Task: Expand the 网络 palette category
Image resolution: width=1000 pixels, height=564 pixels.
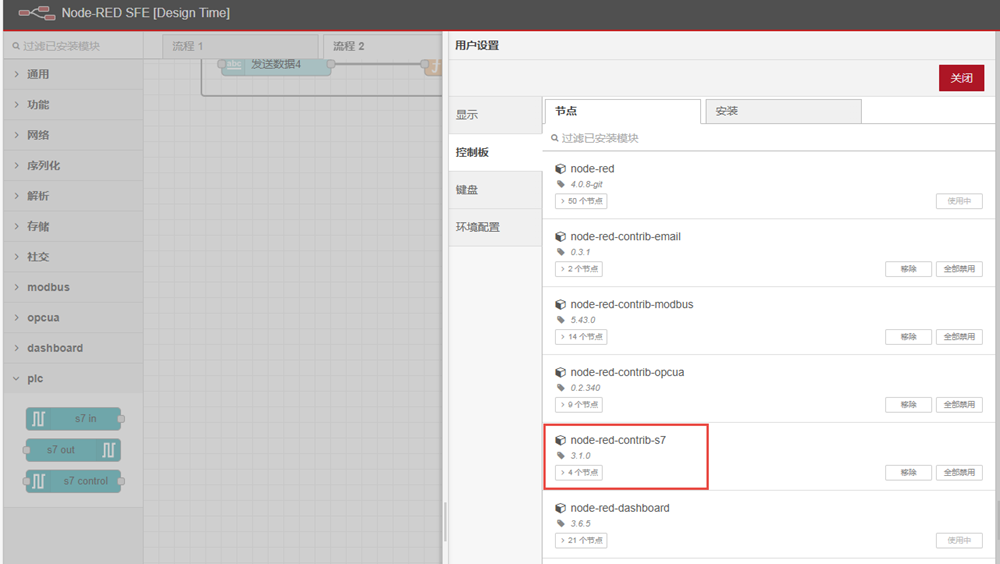Action: 73,135
